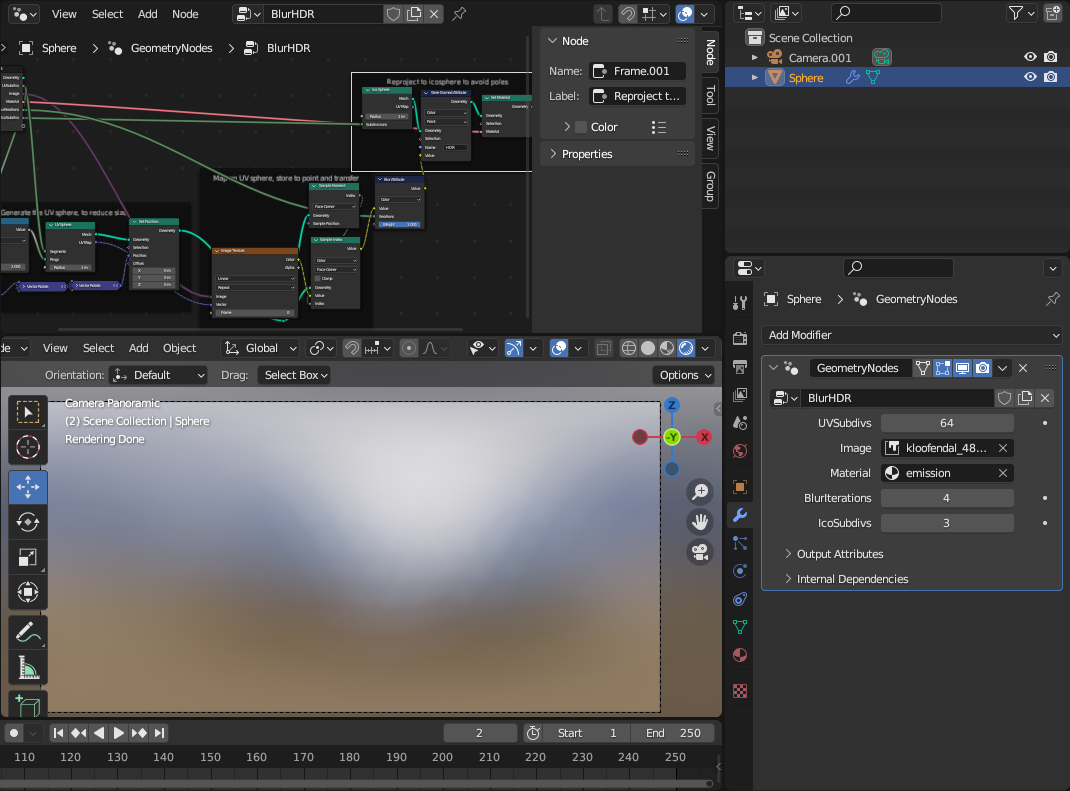The image size is (1070, 791).
Task: Select the Measure tool
Action: point(28,667)
